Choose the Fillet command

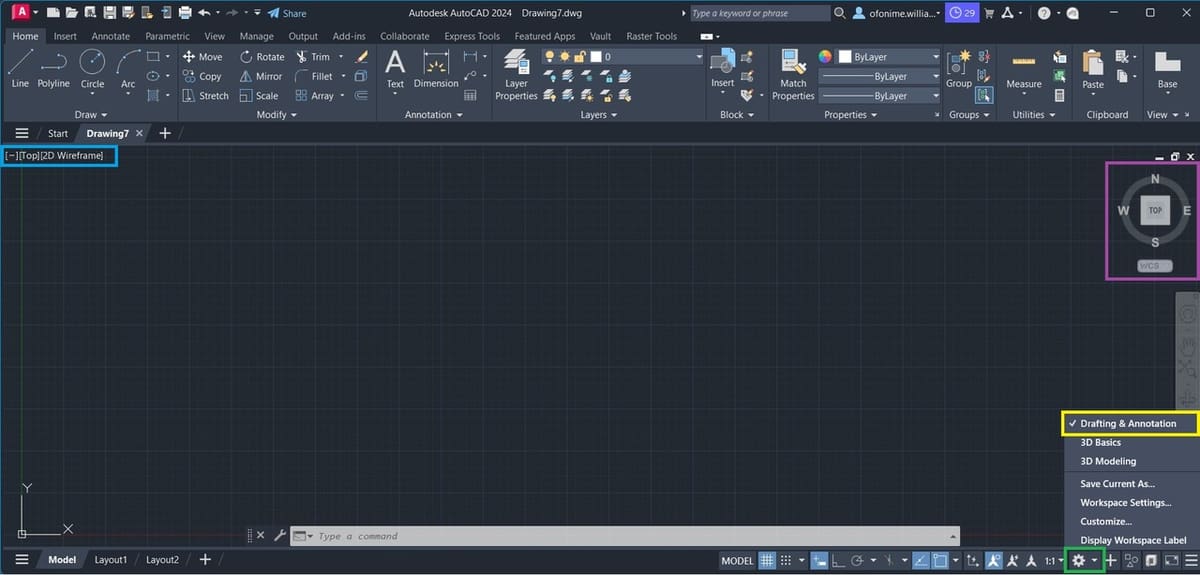[314, 76]
